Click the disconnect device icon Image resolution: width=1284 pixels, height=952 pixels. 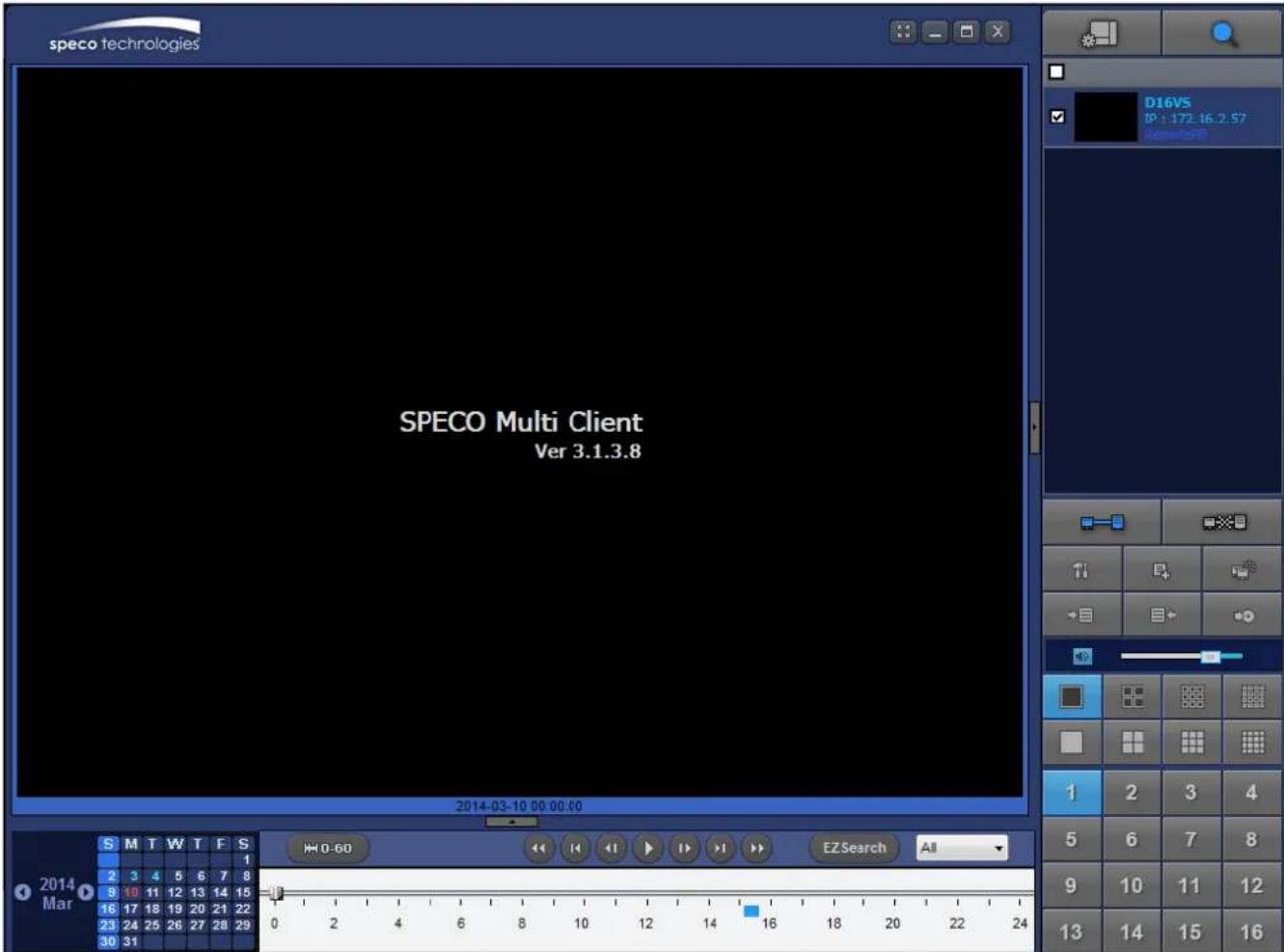1223,523
